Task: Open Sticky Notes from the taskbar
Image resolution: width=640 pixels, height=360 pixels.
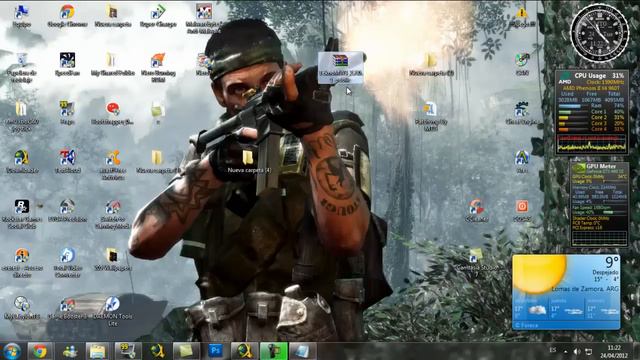Action: tap(186, 351)
